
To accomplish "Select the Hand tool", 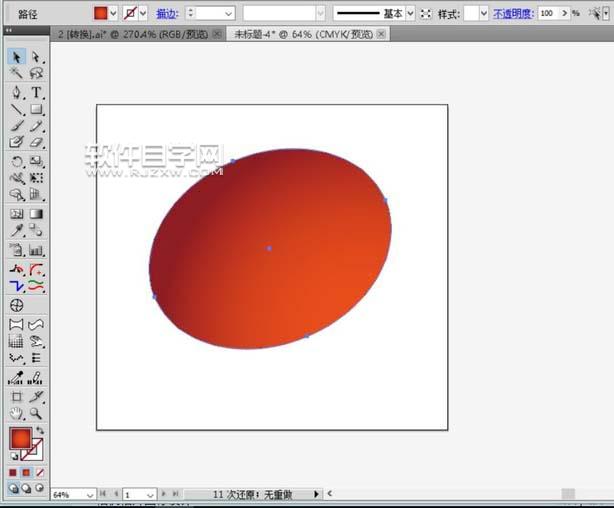I will click(x=16, y=413).
